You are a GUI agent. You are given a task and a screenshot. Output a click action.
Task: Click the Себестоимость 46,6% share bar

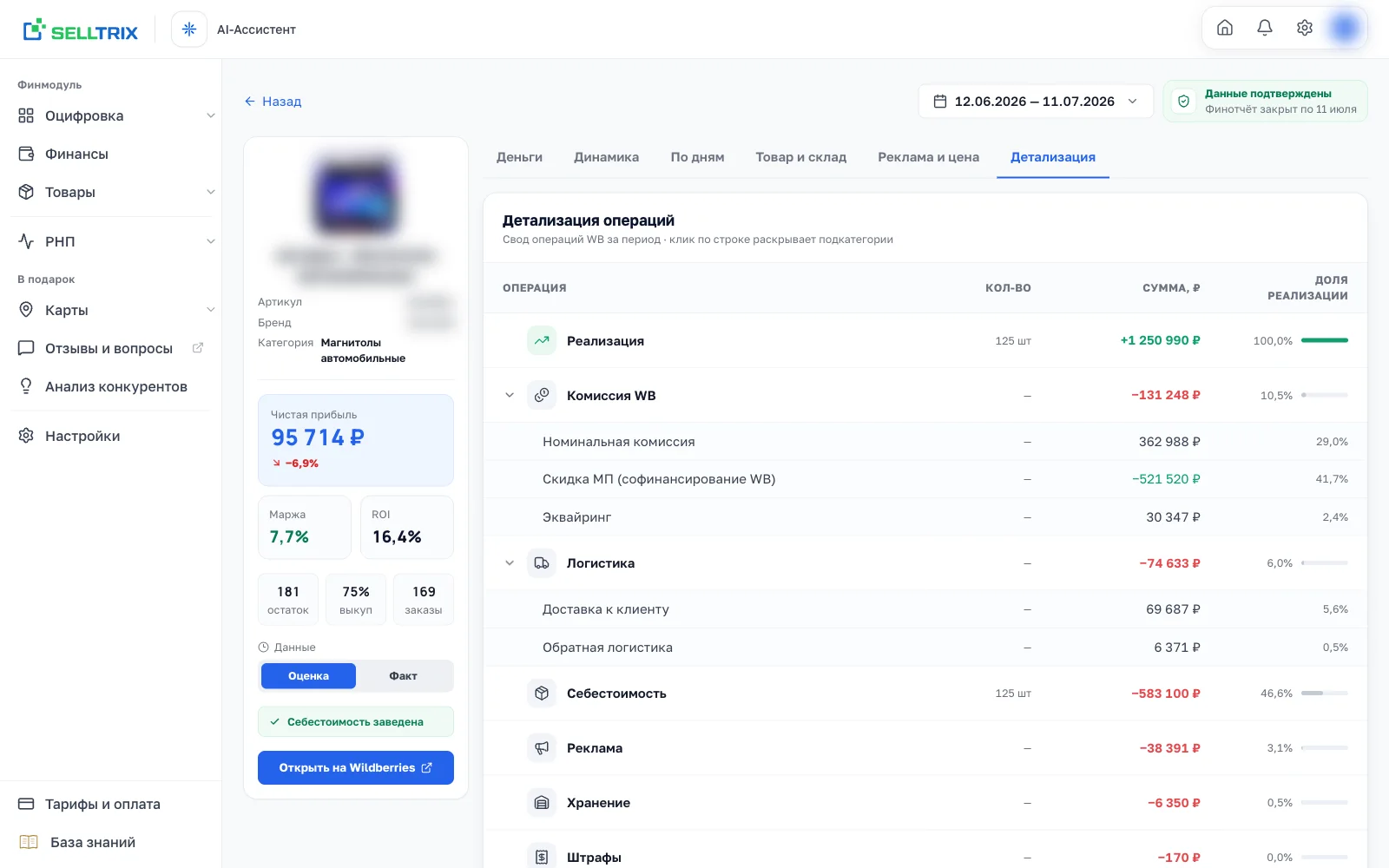pyautogui.click(x=1325, y=693)
